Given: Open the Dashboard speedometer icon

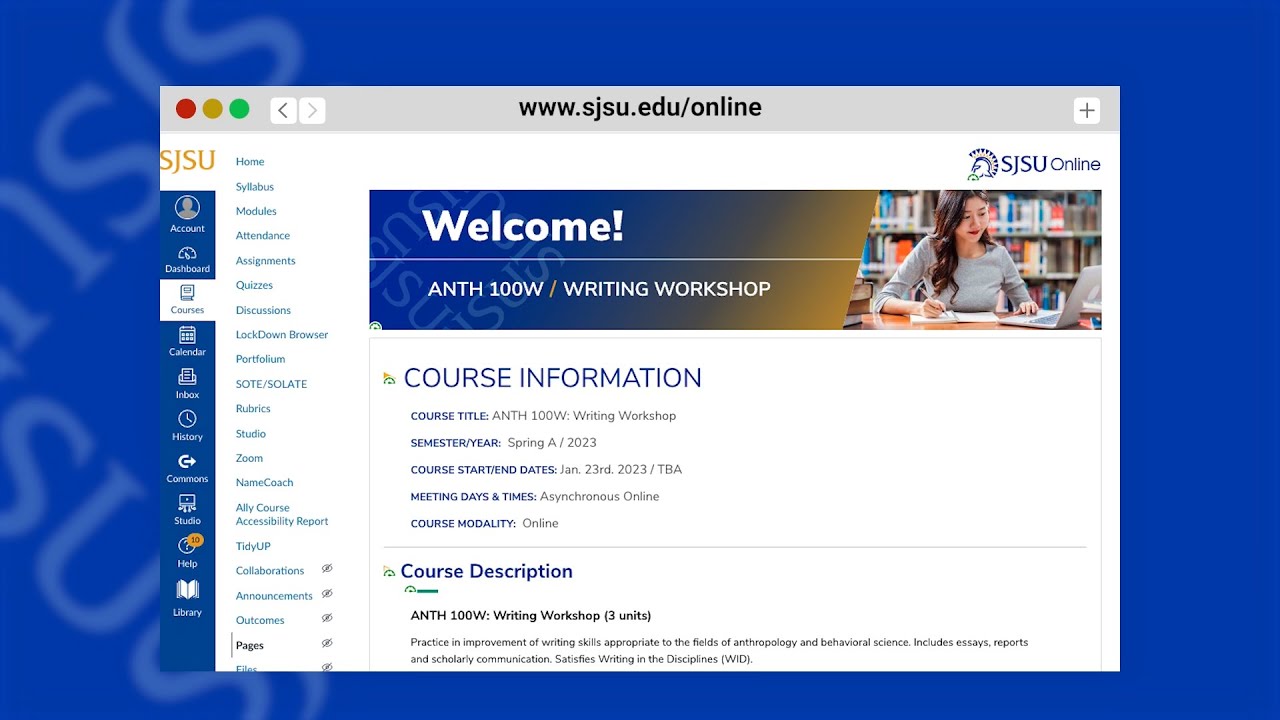Looking at the screenshot, I should (187, 253).
